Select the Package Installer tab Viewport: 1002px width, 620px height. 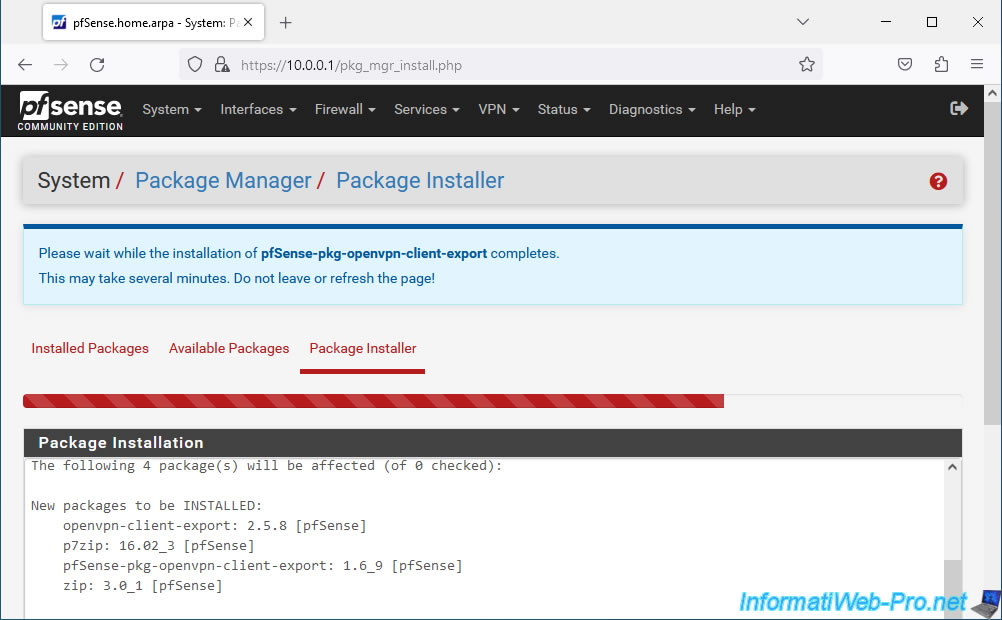pyautogui.click(x=363, y=348)
